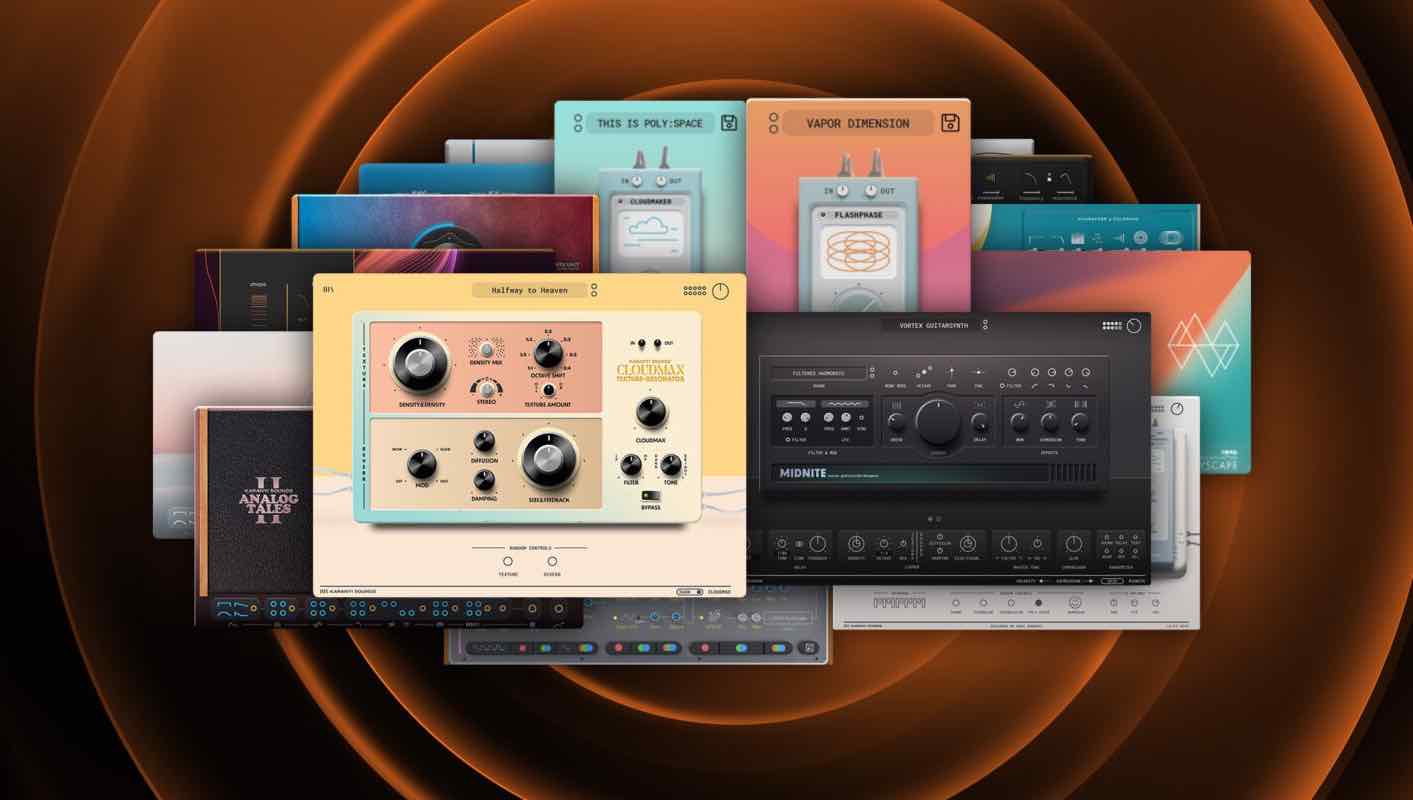Click the Midnite large center knob
This screenshot has width=1413, height=800.
coord(937,421)
